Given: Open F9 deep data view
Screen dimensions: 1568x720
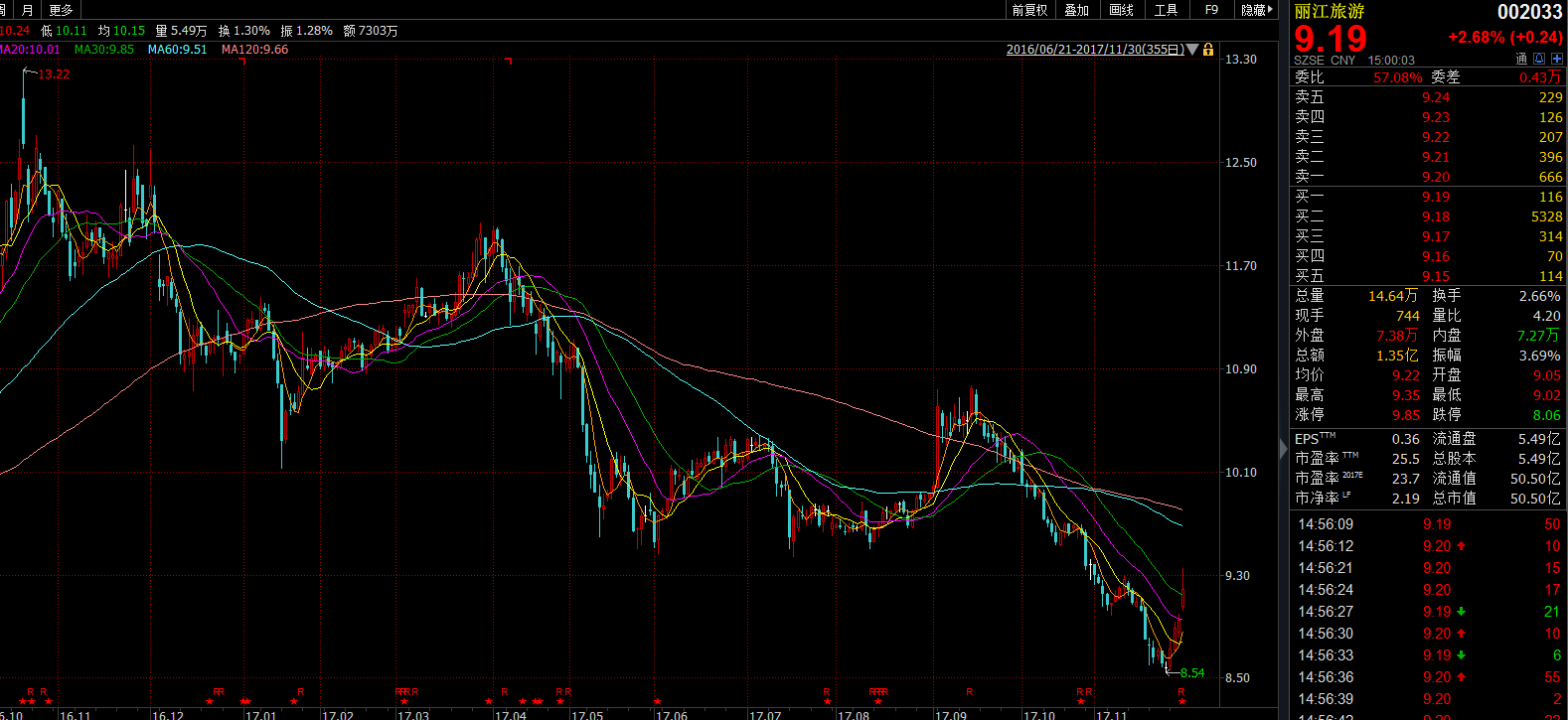Looking at the screenshot, I should [1211, 10].
